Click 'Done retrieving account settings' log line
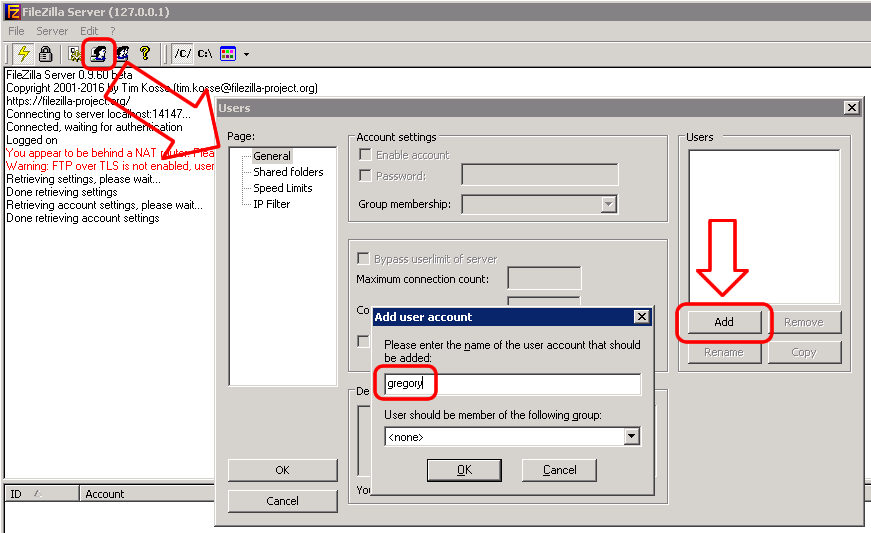The width and height of the screenshot is (871, 533). (x=83, y=218)
